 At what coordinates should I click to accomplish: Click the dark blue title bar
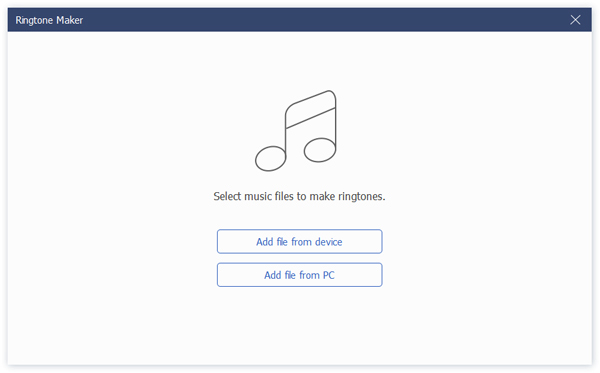(299, 20)
